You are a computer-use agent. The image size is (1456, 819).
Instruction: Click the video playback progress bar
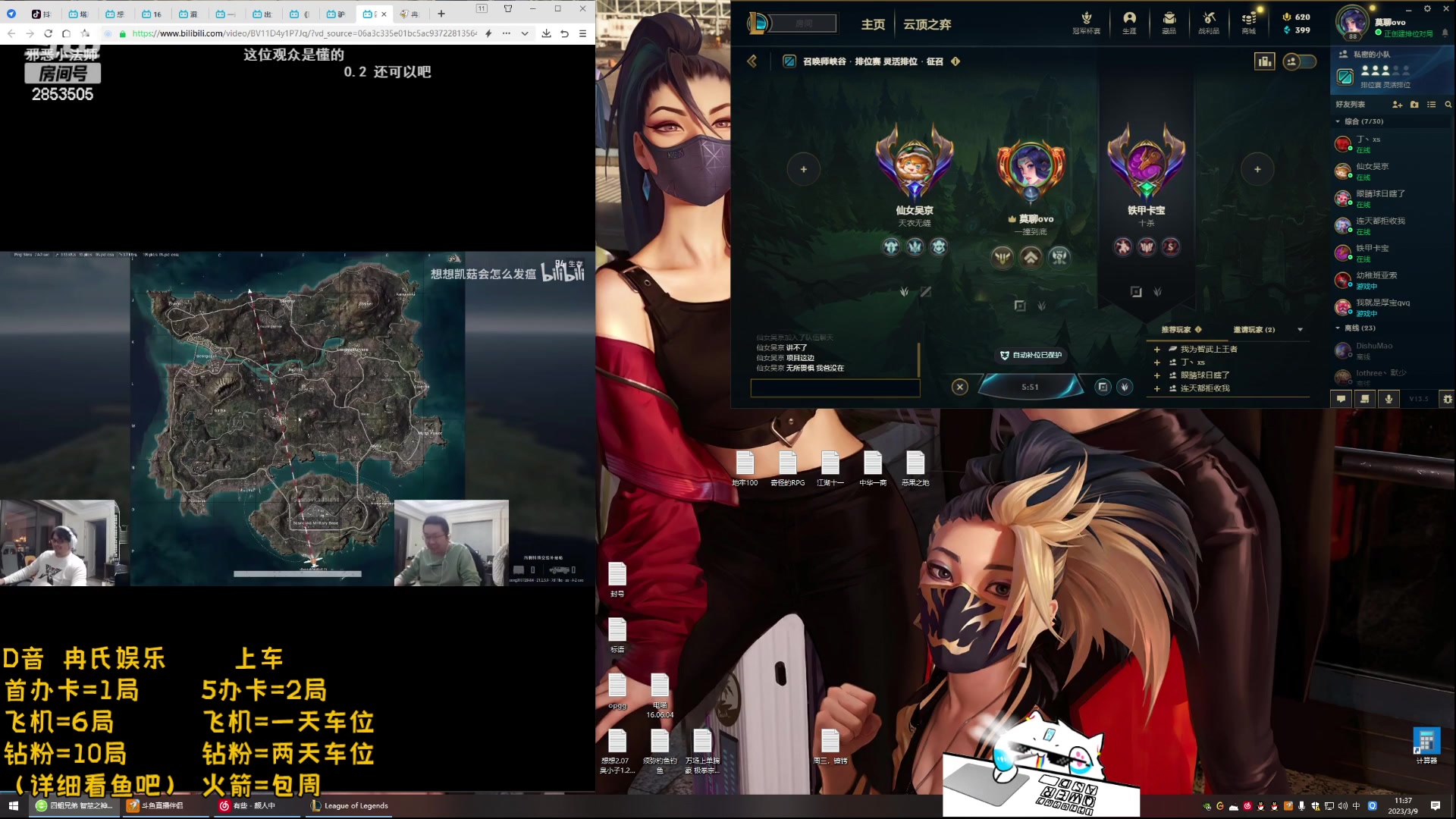click(x=297, y=574)
